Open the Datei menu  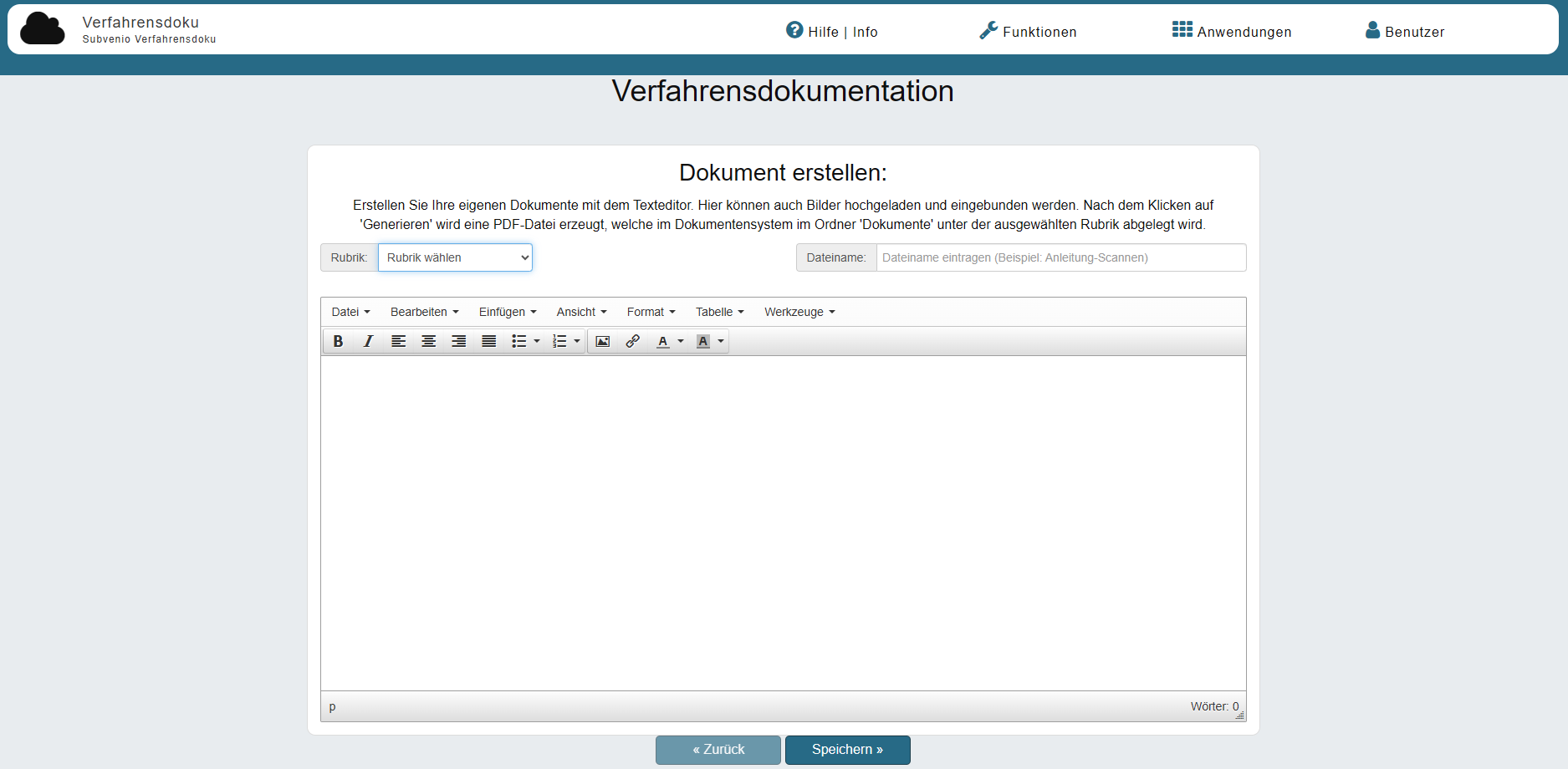click(350, 312)
